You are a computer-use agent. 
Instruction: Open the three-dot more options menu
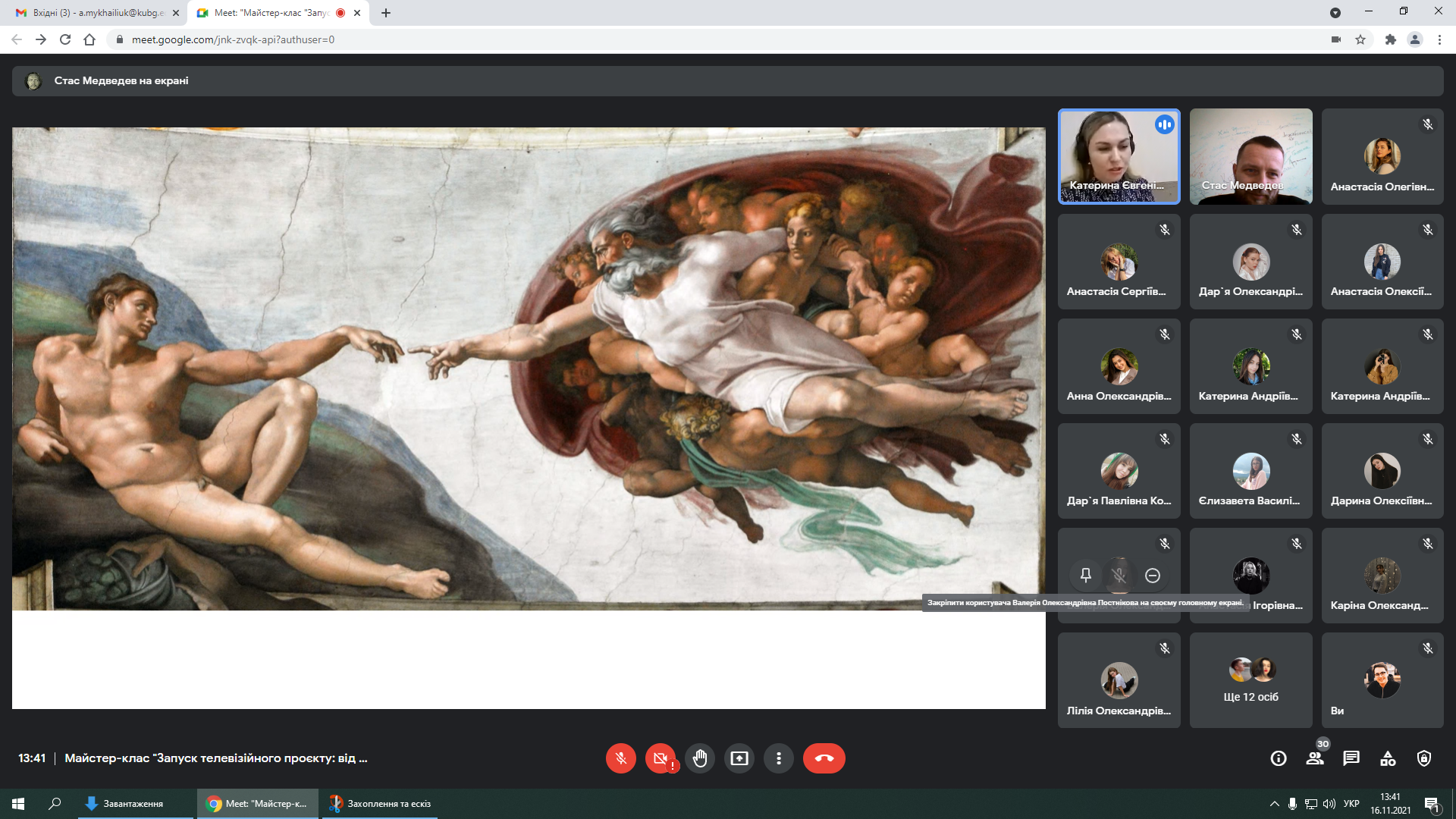(778, 758)
